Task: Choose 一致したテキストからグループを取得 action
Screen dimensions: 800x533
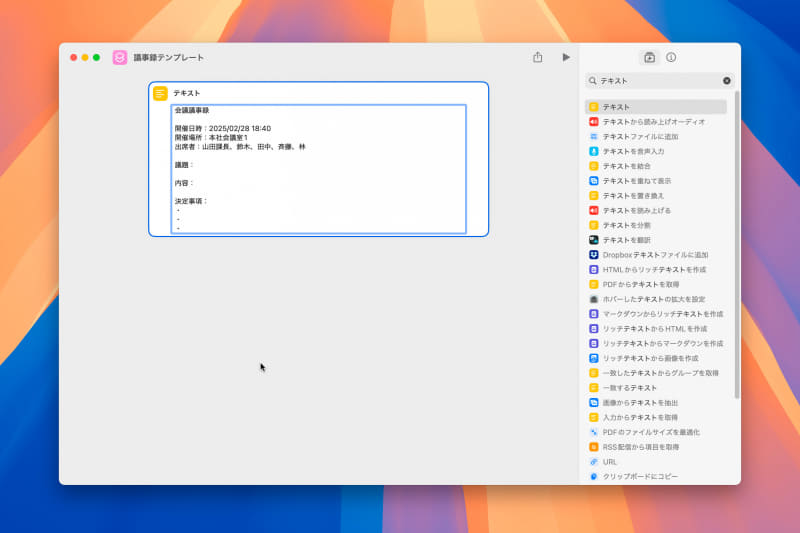Action: pyautogui.click(x=656, y=373)
